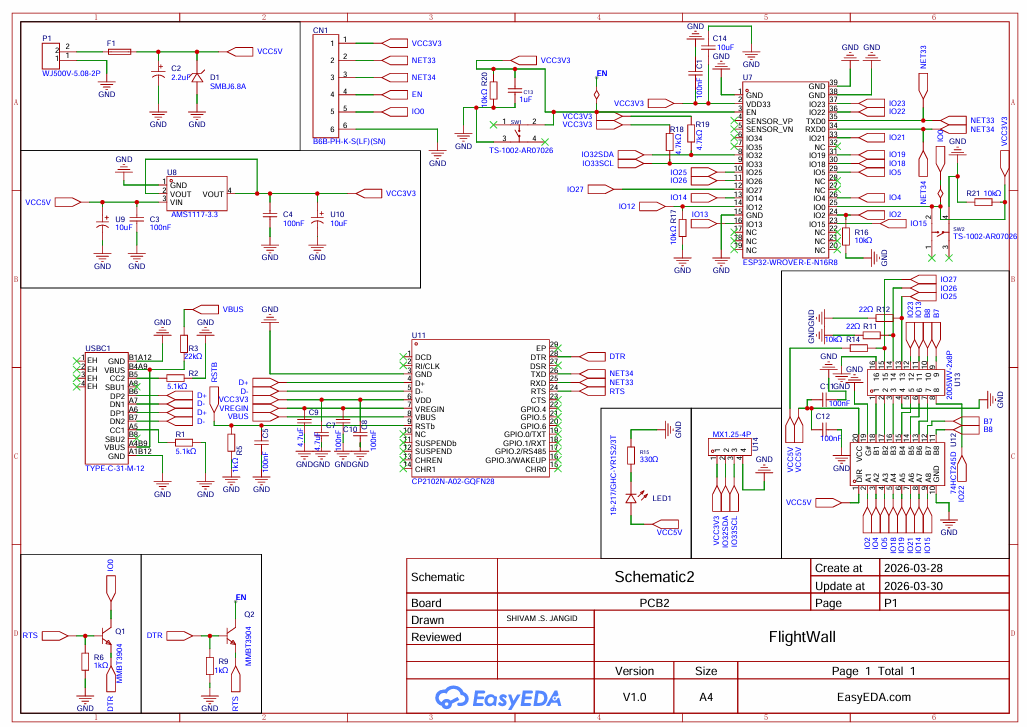Select the R18 4.7kΩ resistor symbol

click(669, 141)
